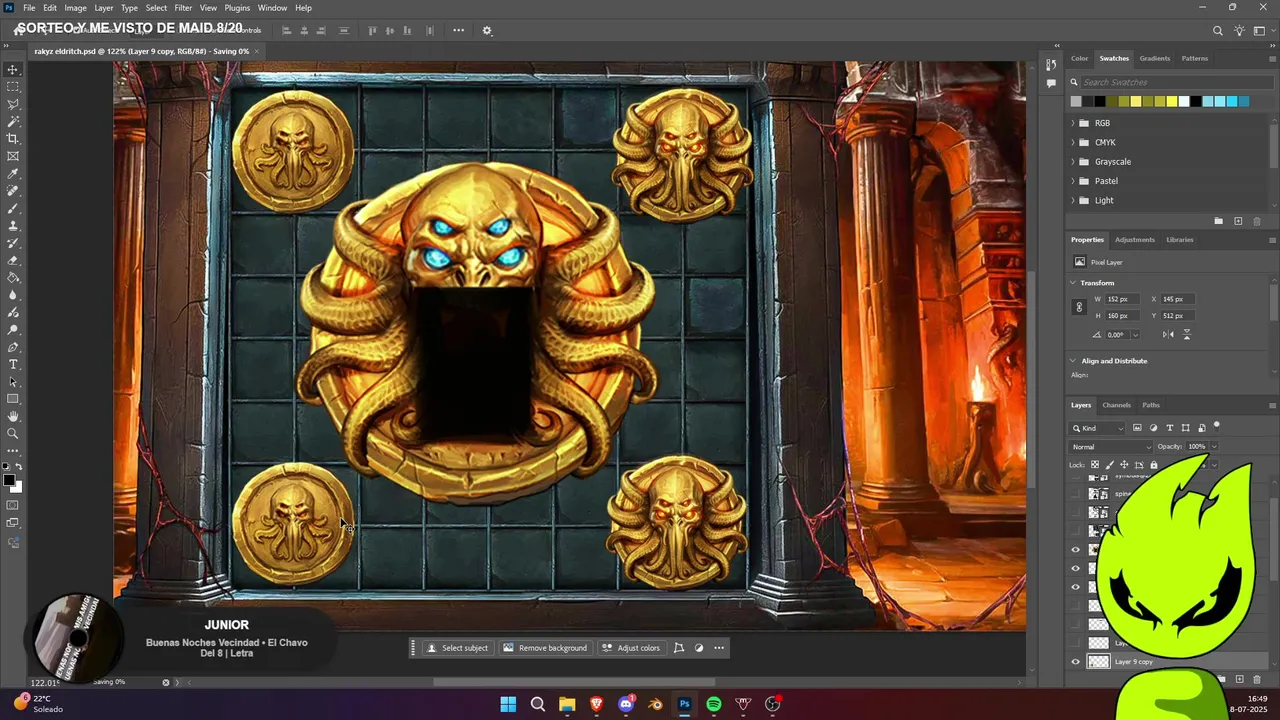Select the Crop tool
The image size is (1280, 720).
tap(13, 138)
